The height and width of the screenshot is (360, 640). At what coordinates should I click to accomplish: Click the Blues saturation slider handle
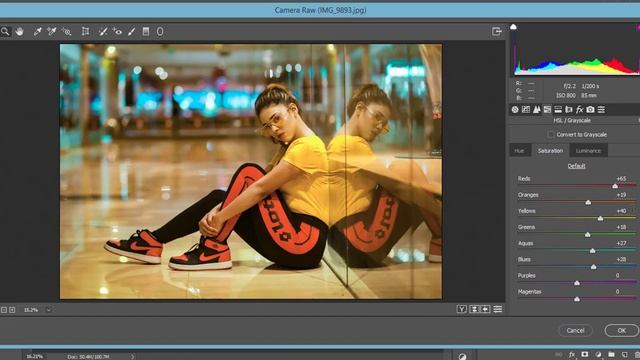tap(593, 267)
